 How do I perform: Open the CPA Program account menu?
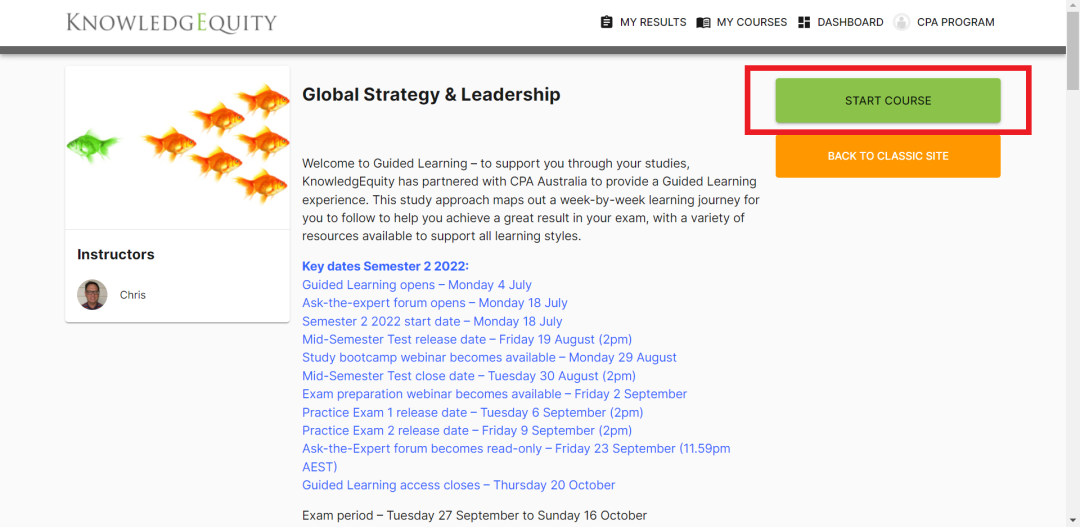point(955,22)
